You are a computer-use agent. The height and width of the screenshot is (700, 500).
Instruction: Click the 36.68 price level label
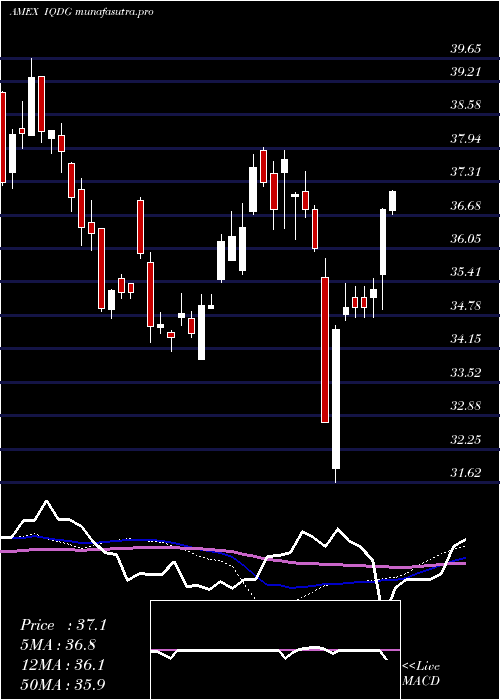pos(466,206)
